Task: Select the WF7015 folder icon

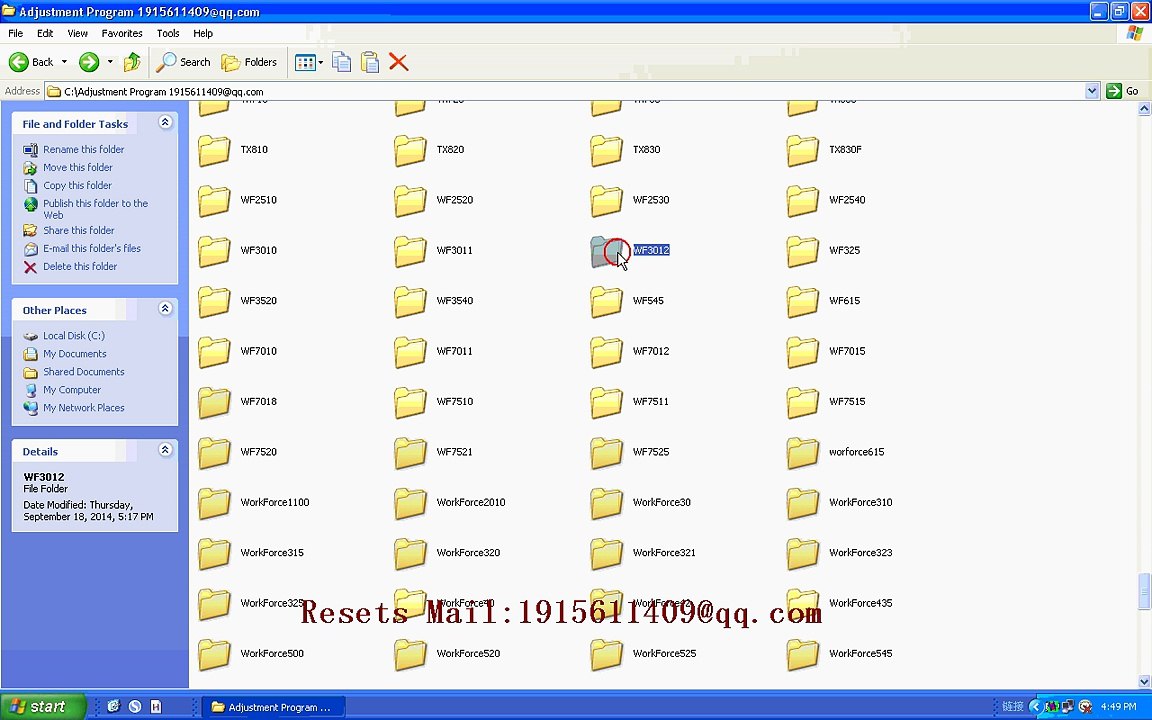Action: tap(803, 352)
